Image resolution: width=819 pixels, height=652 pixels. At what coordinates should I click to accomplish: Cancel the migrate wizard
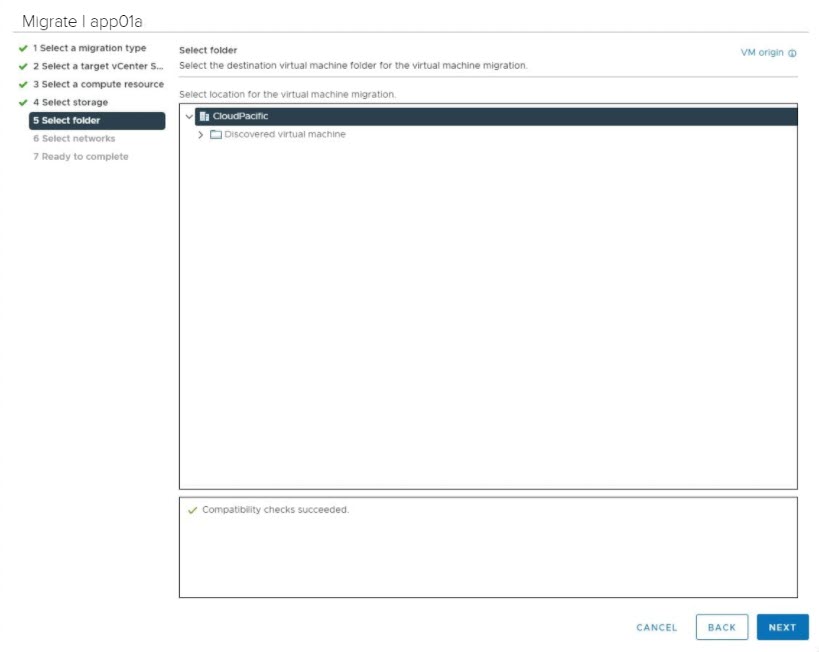pos(656,628)
